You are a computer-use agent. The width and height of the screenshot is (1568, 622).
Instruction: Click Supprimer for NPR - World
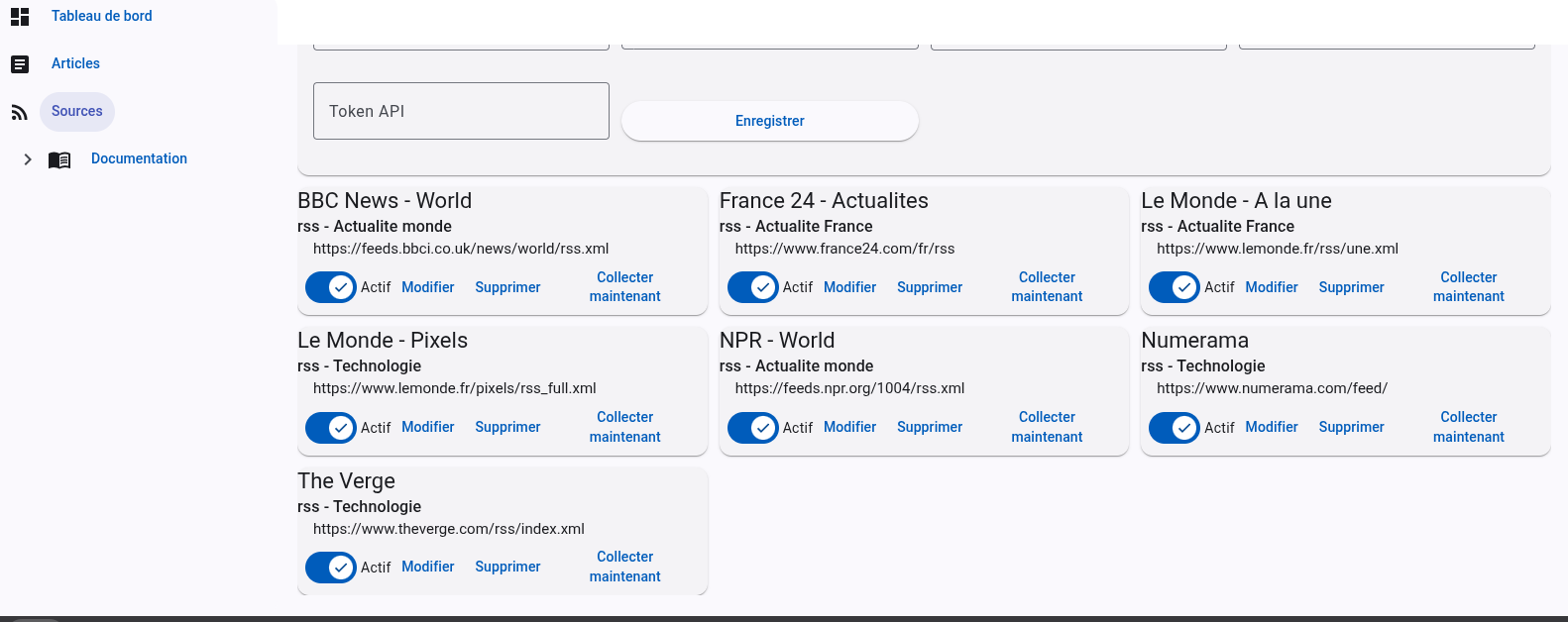pyautogui.click(x=930, y=427)
